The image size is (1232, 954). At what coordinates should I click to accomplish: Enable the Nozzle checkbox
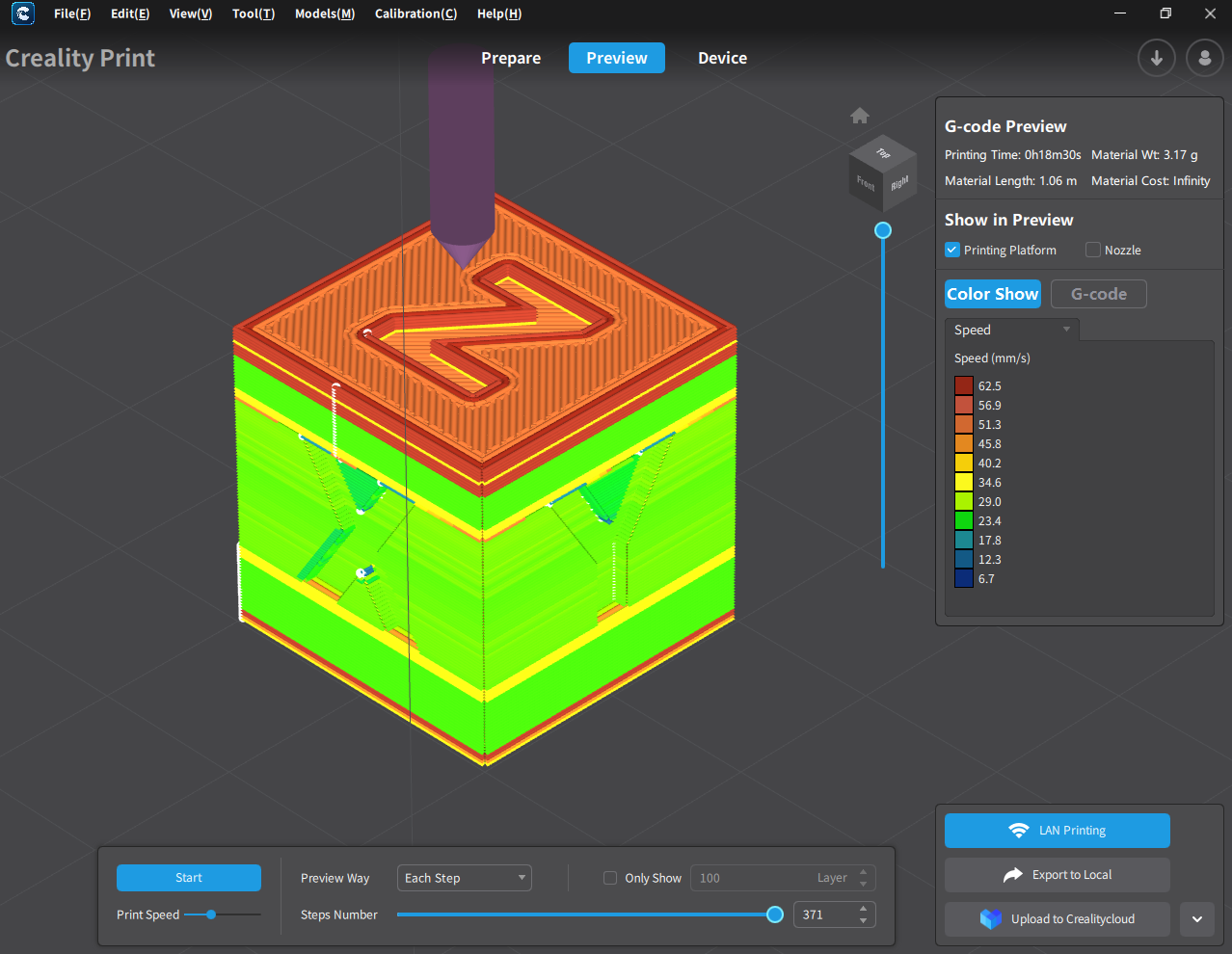[x=1093, y=250]
